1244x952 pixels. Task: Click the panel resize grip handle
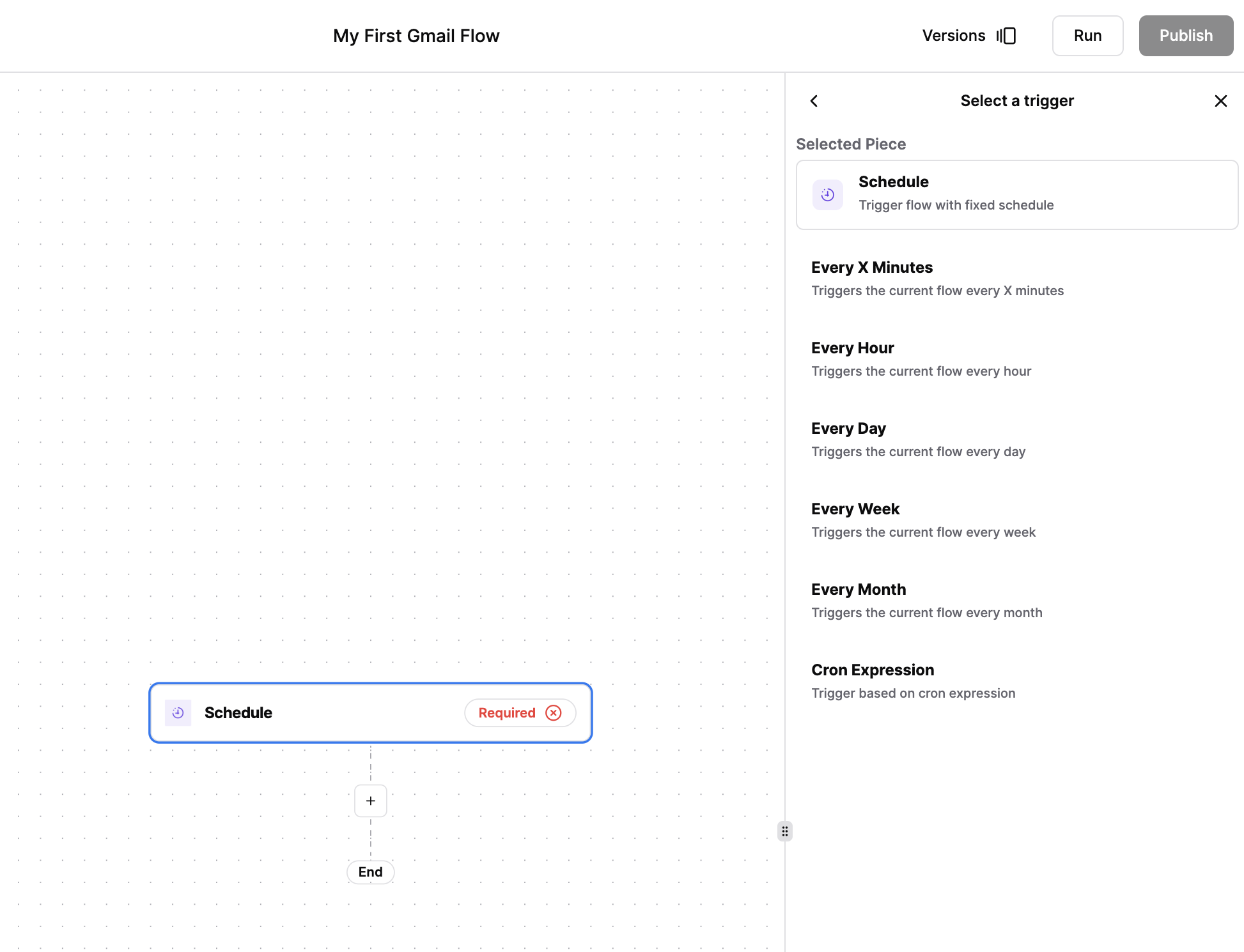[x=785, y=831]
